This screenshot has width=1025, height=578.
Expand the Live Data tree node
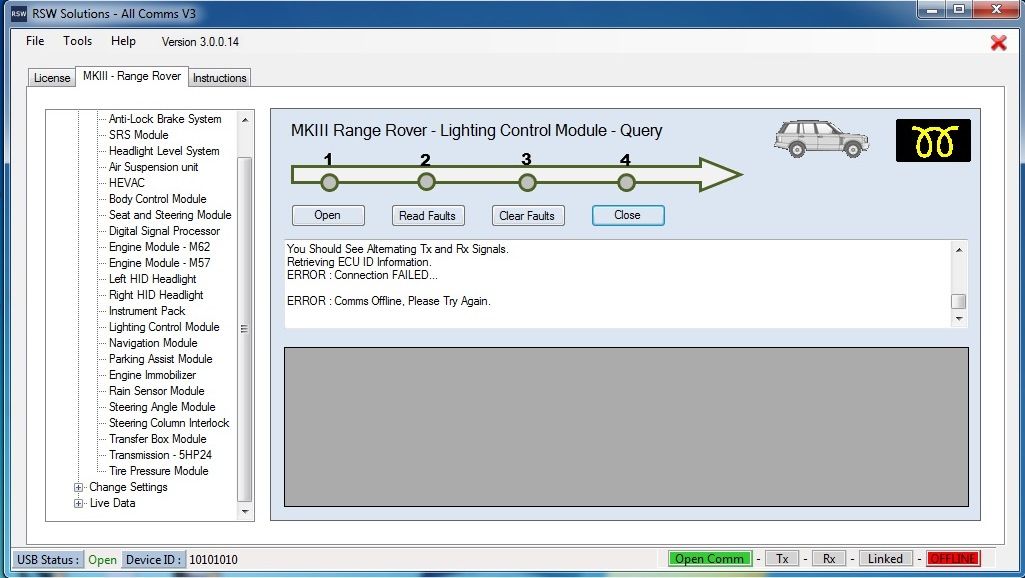[x=78, y=503]
